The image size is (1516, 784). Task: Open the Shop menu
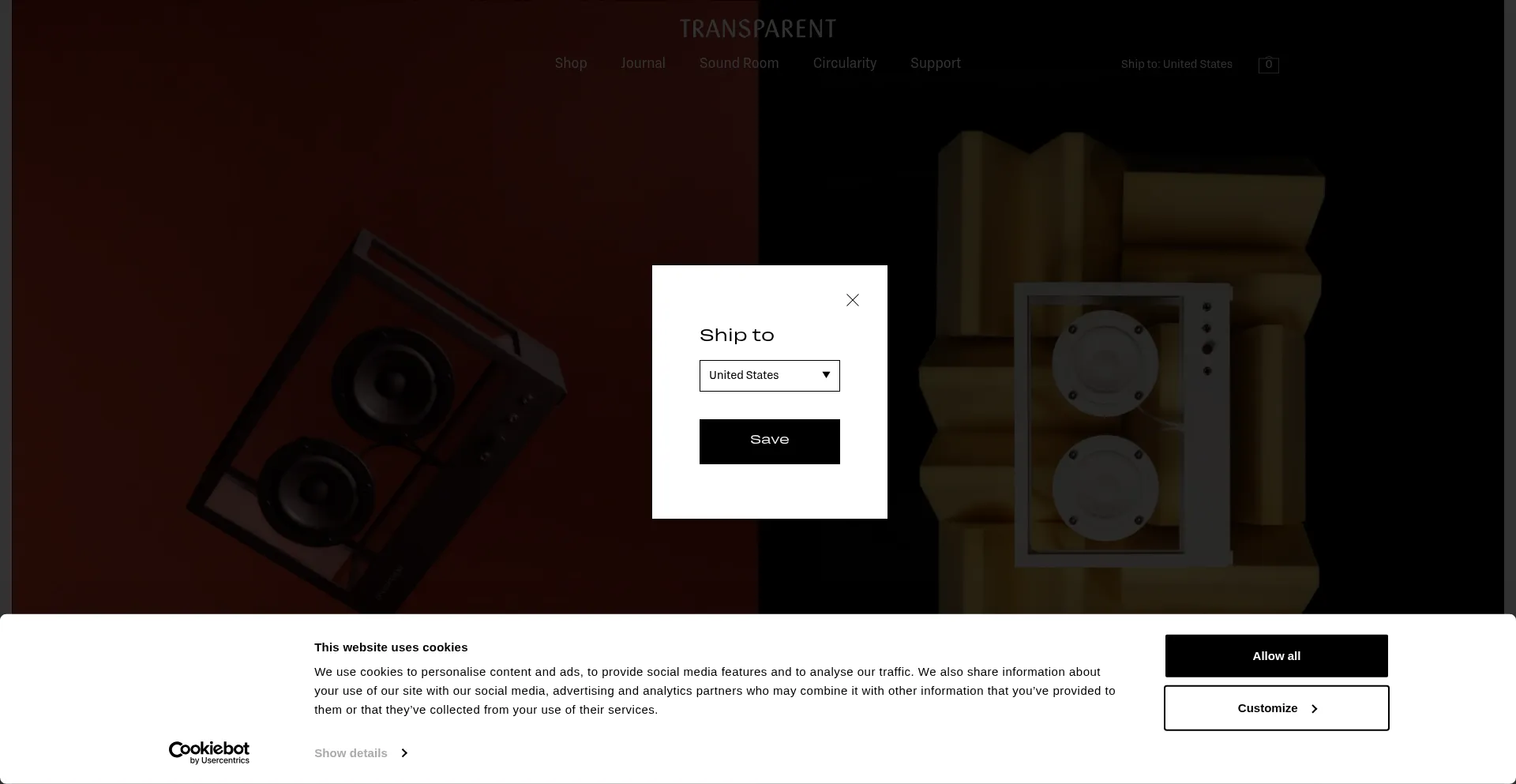click(x=571, y=63)
